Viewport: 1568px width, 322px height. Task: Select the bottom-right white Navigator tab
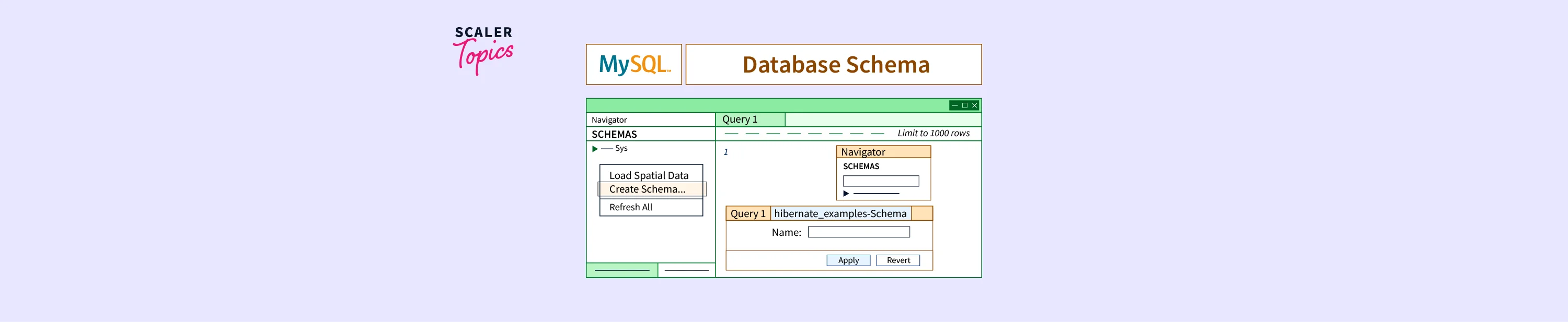(686, 270)
